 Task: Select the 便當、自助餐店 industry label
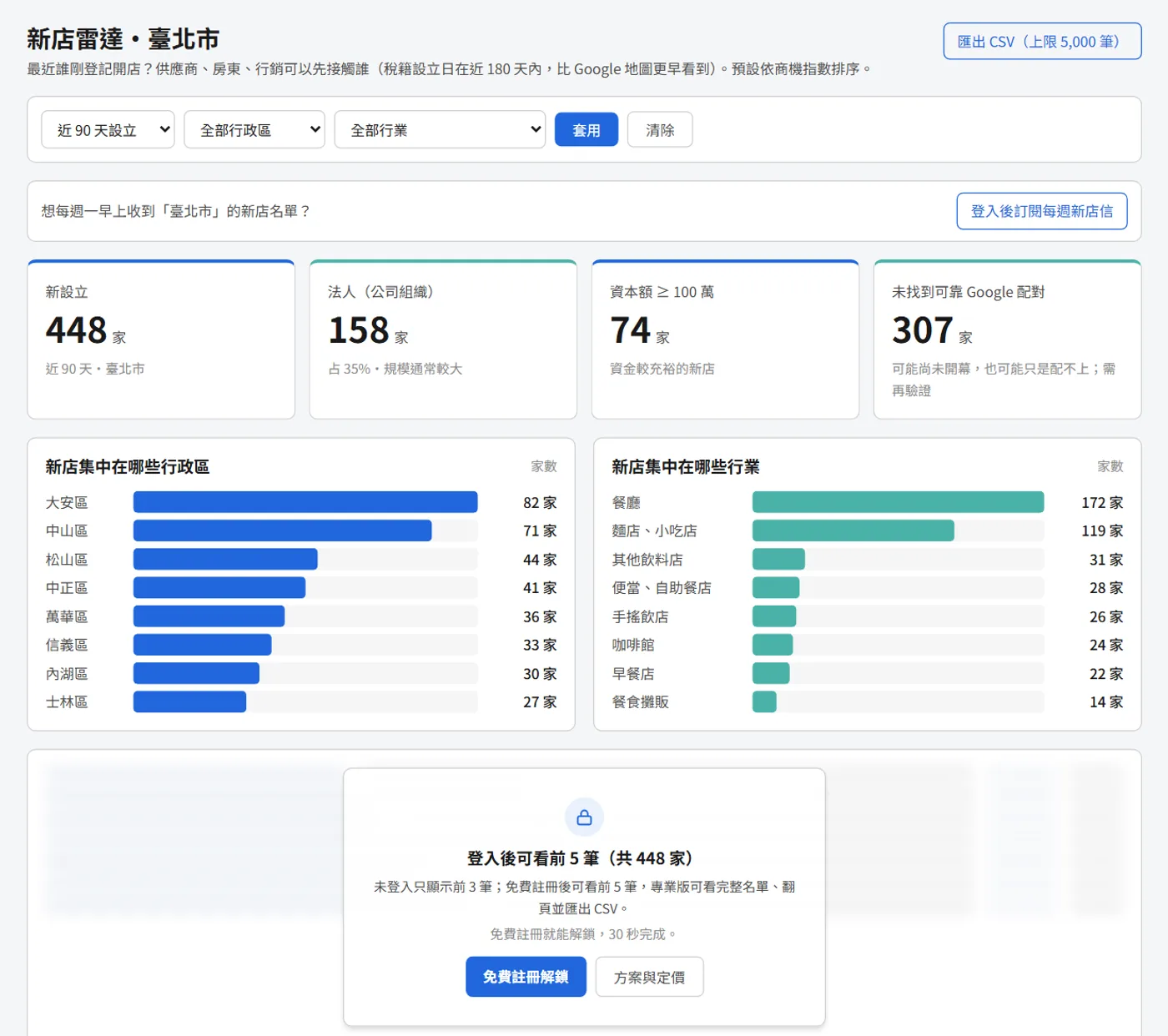[662, 588]
